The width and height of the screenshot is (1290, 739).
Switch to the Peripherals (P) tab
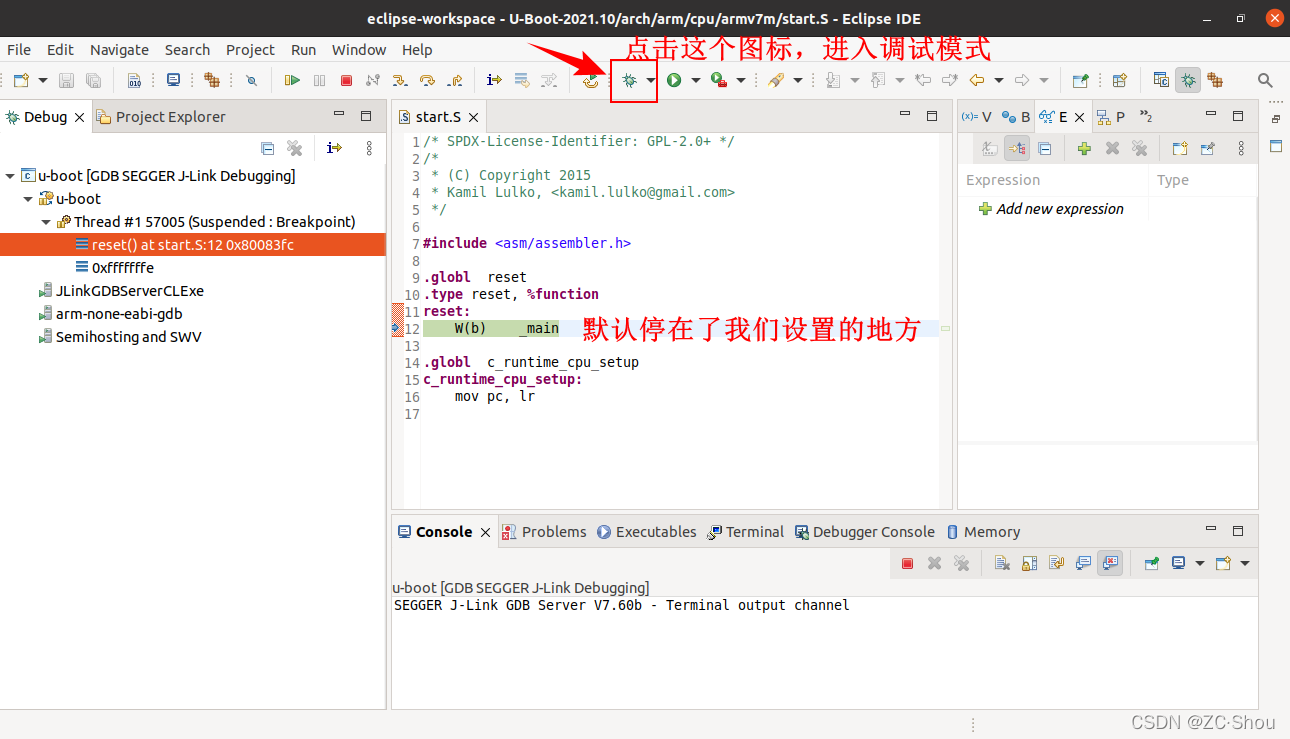pos(1110,117)
